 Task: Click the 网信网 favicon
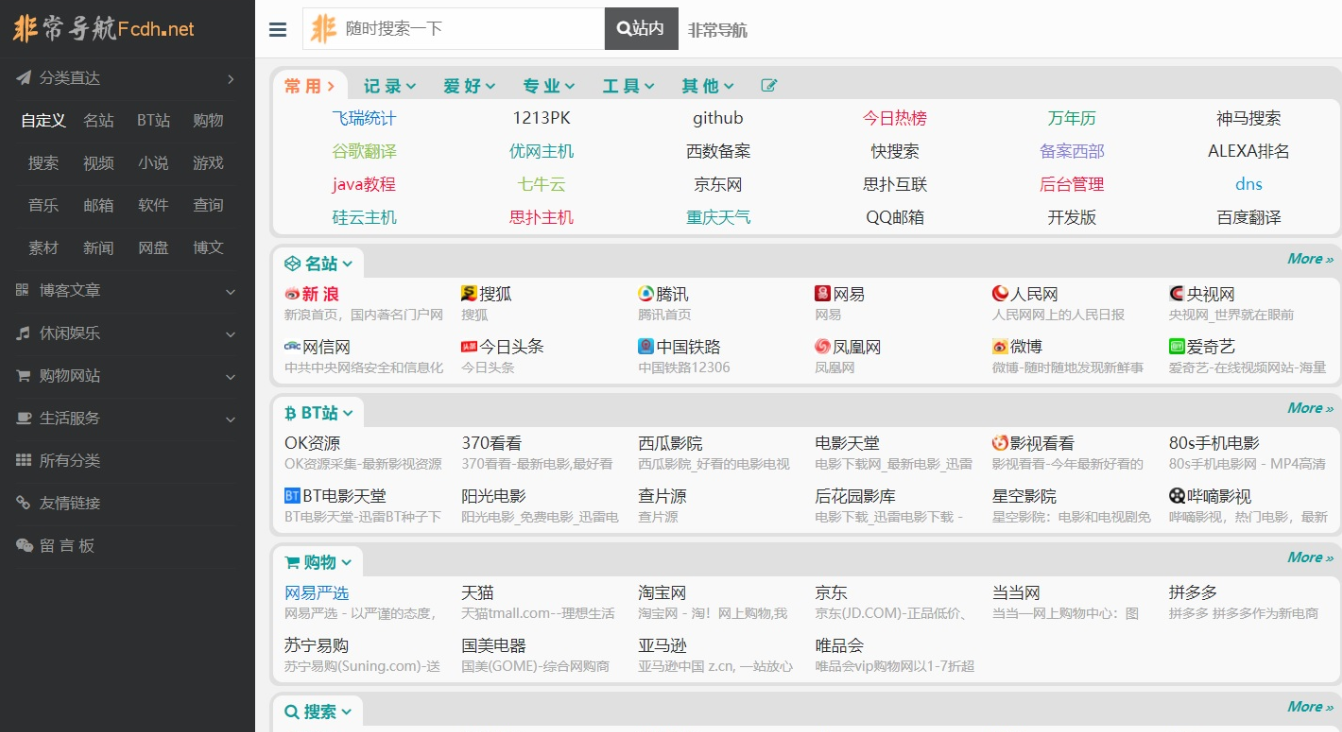tap(292, 346)
